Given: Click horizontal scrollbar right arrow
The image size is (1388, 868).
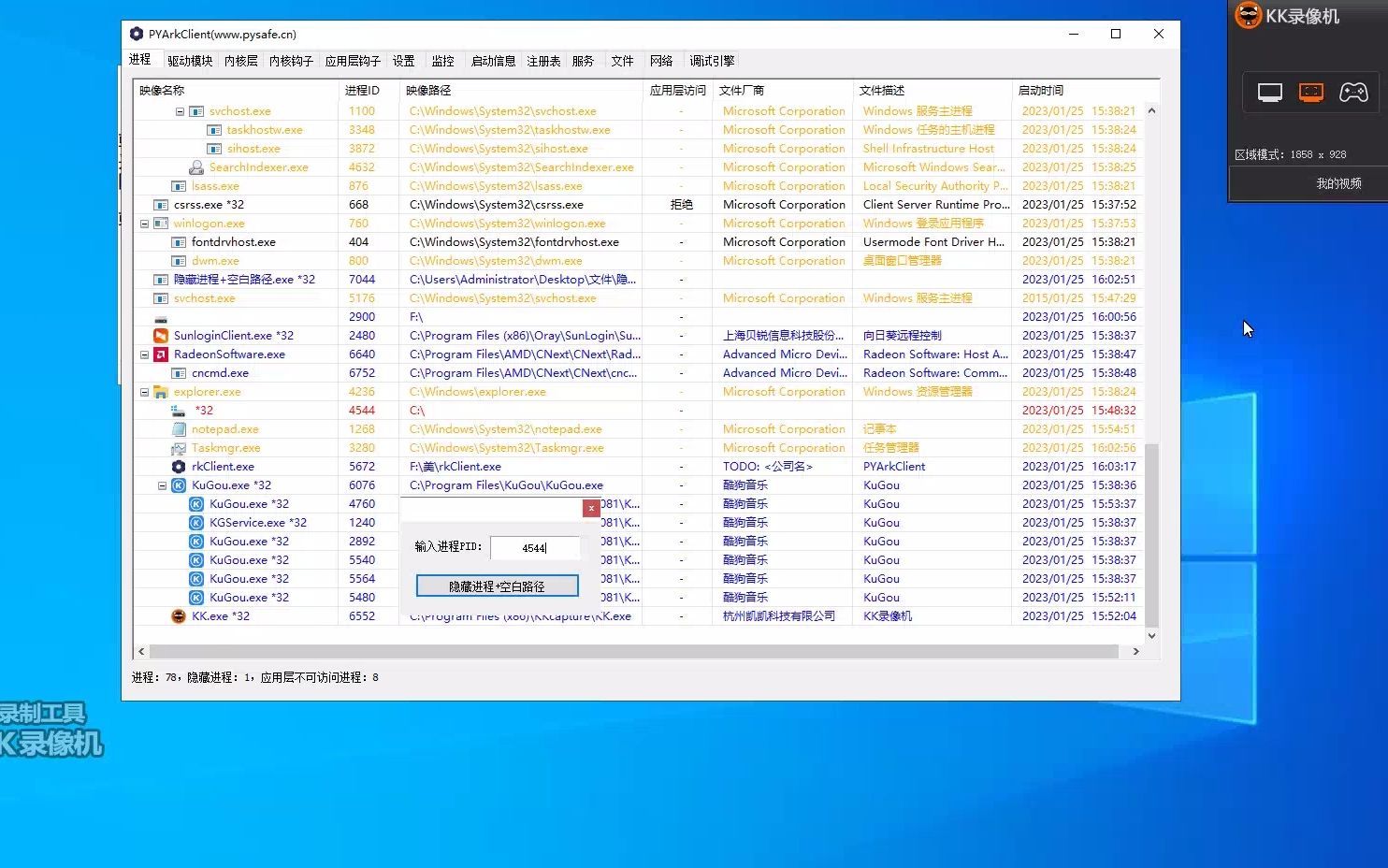Looking at the screenshot, I should (x=1135, y=651).
